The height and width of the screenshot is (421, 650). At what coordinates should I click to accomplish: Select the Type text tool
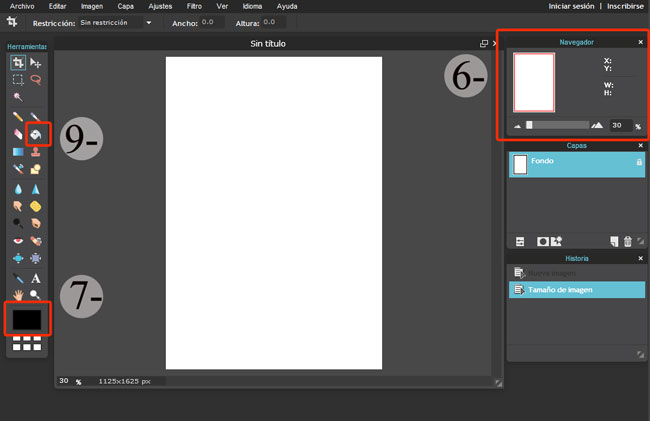[36, 278]
